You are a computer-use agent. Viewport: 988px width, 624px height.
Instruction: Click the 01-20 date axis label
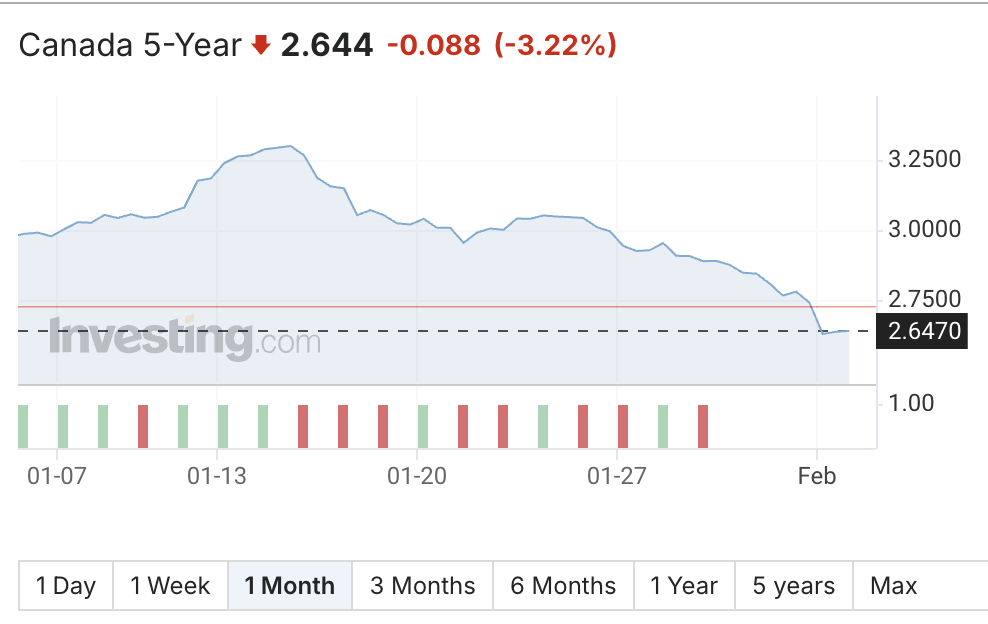[416, 476]
